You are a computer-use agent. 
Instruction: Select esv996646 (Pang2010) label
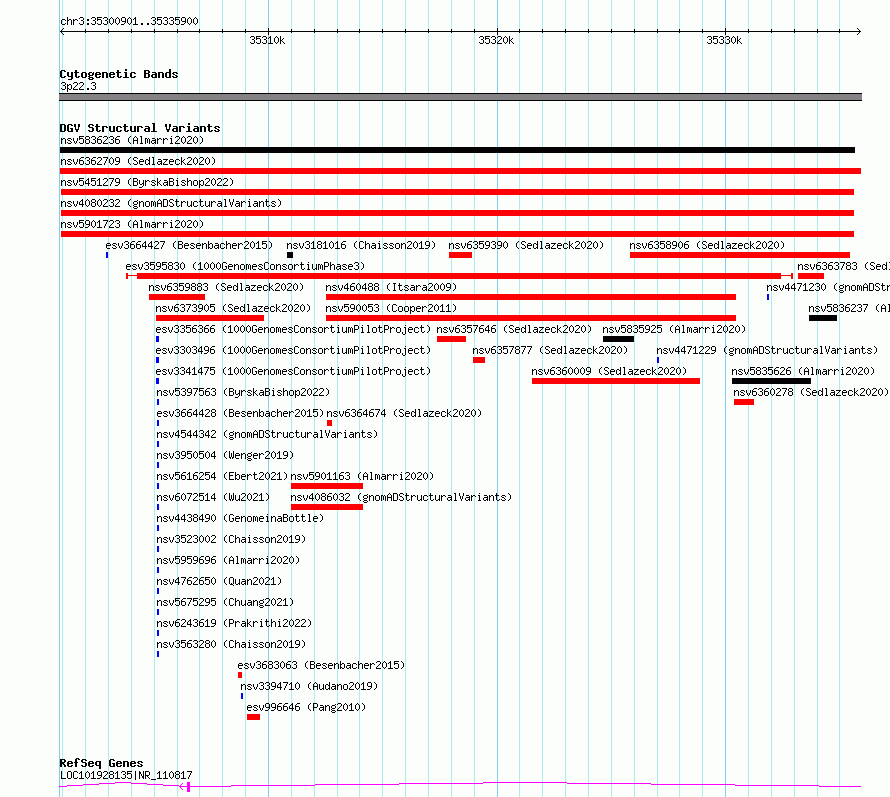tap(307, 707)
